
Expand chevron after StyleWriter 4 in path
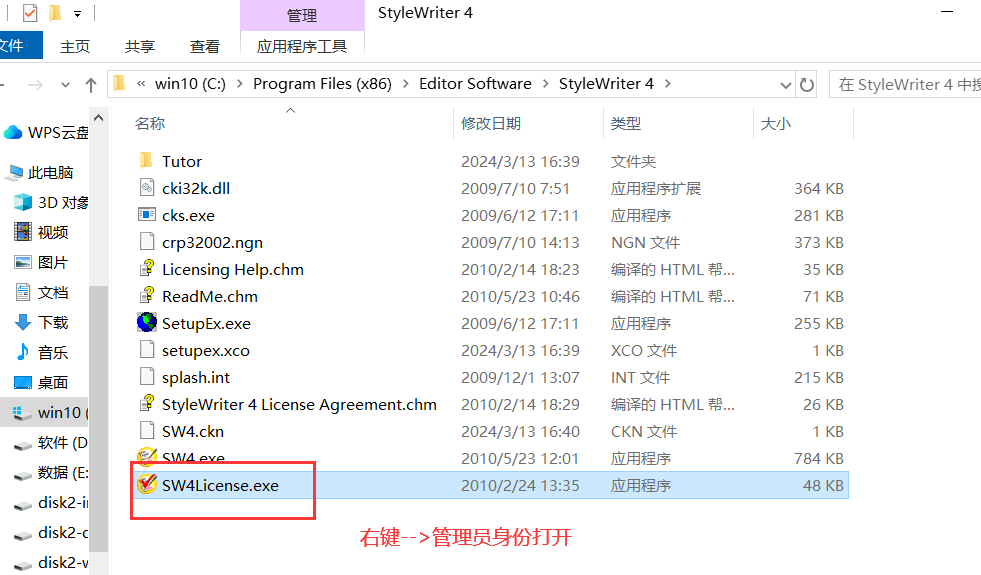pos(668,84)
